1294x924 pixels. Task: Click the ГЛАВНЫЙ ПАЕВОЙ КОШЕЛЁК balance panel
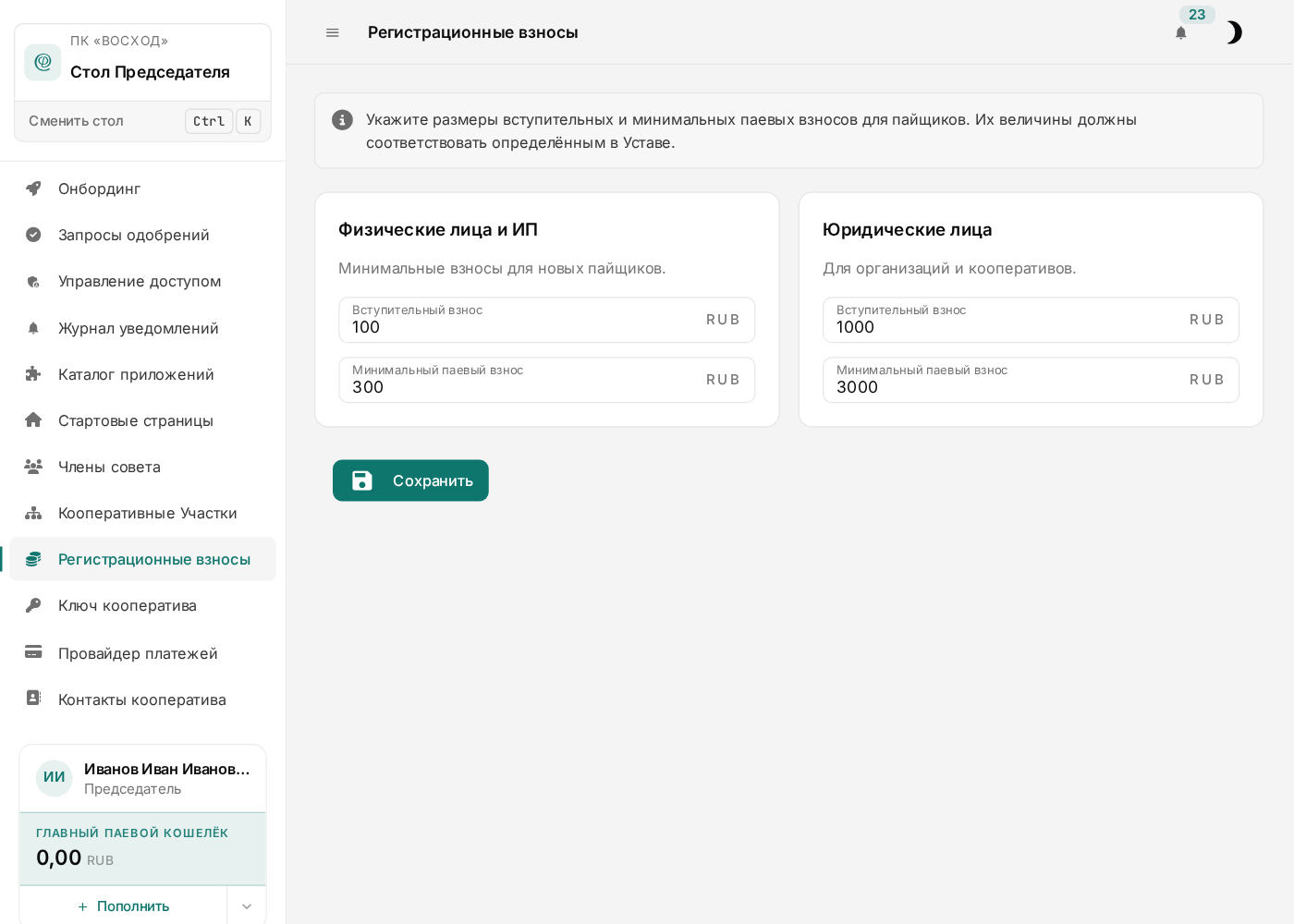[142, 849]
